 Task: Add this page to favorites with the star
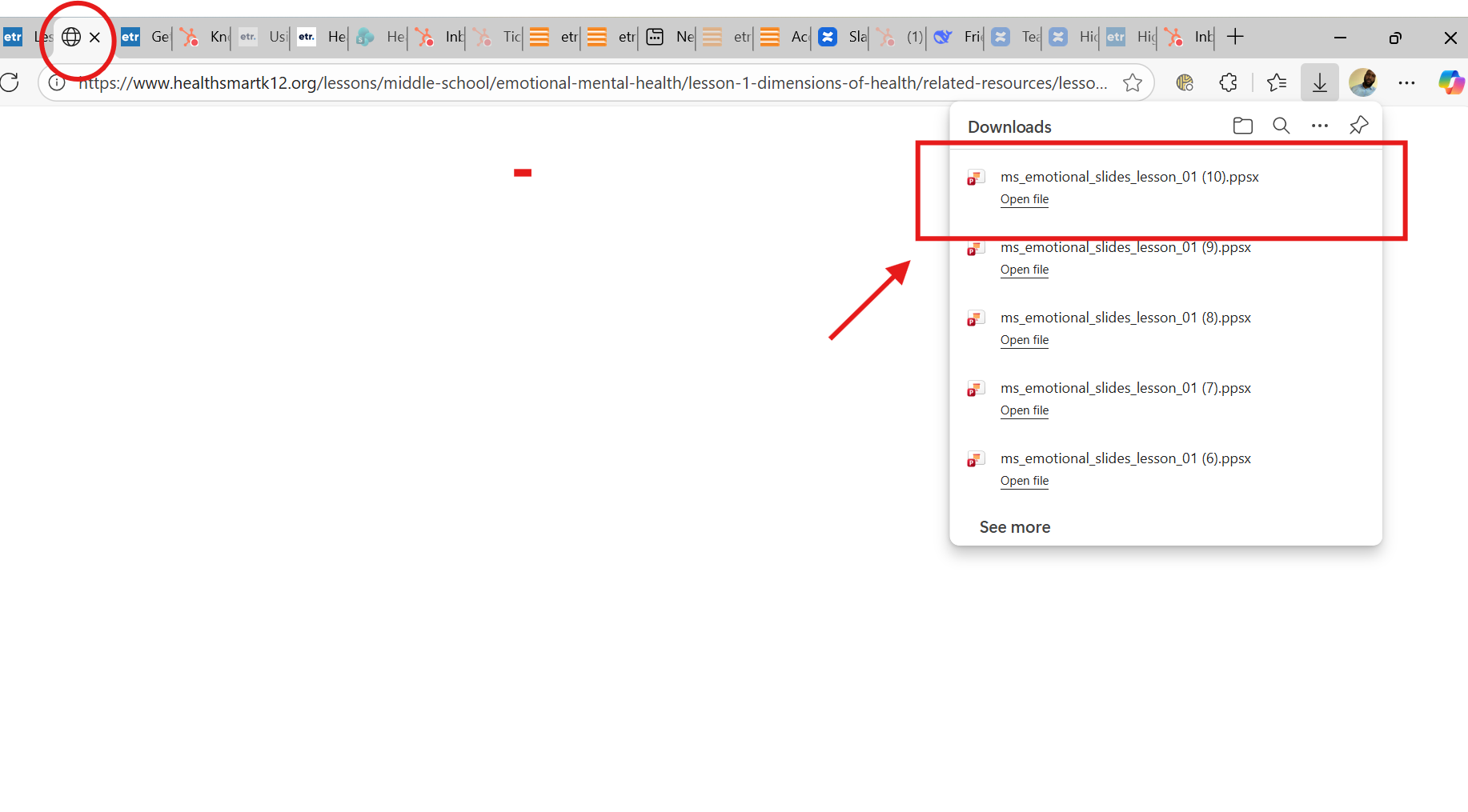pos(1132,82)
